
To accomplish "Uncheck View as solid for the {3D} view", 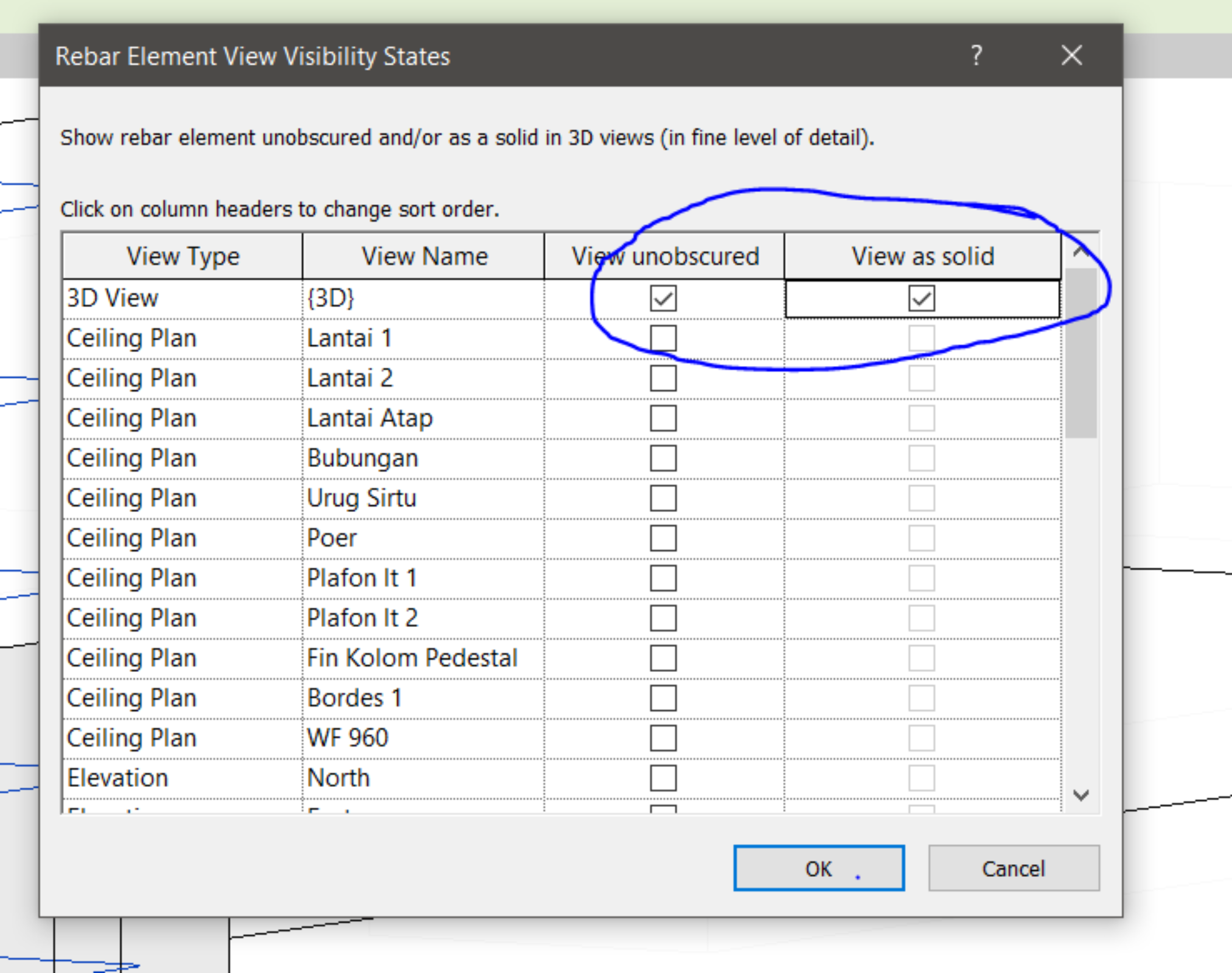I will 922,298.
